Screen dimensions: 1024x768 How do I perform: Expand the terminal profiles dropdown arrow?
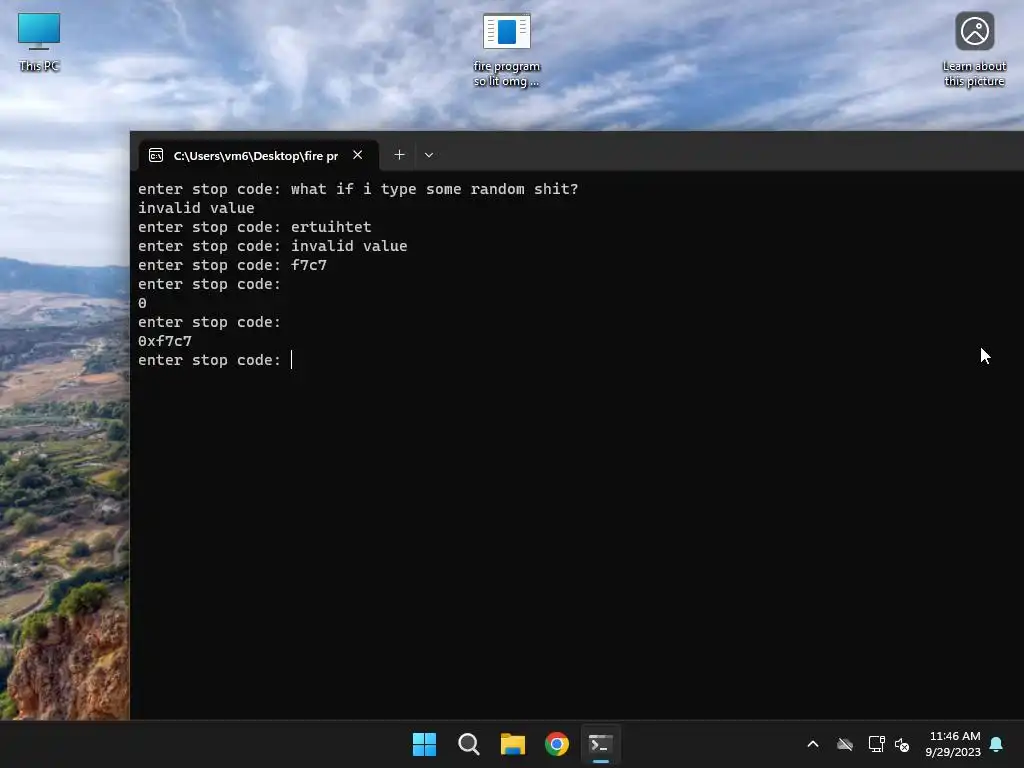[x=429, y=155]
